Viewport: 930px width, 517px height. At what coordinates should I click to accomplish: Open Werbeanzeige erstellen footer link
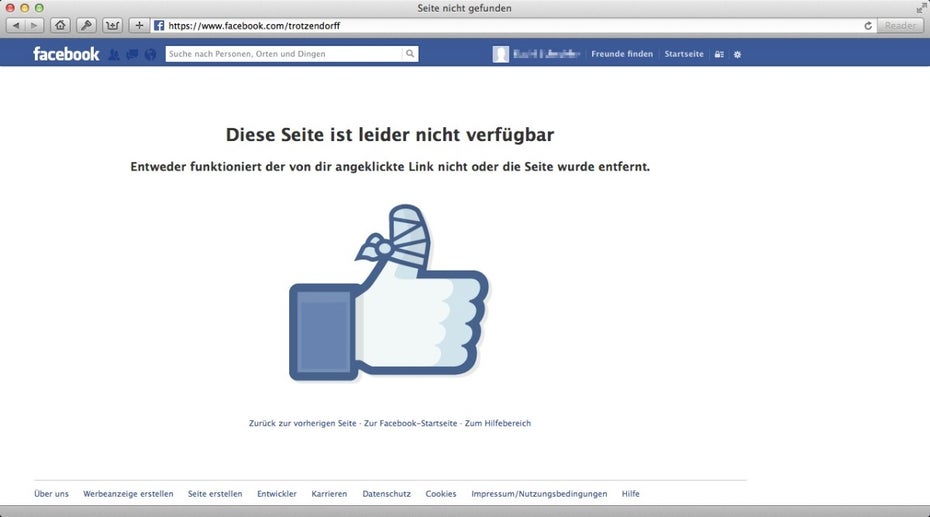pyautogui.click(x=128, y=494)
